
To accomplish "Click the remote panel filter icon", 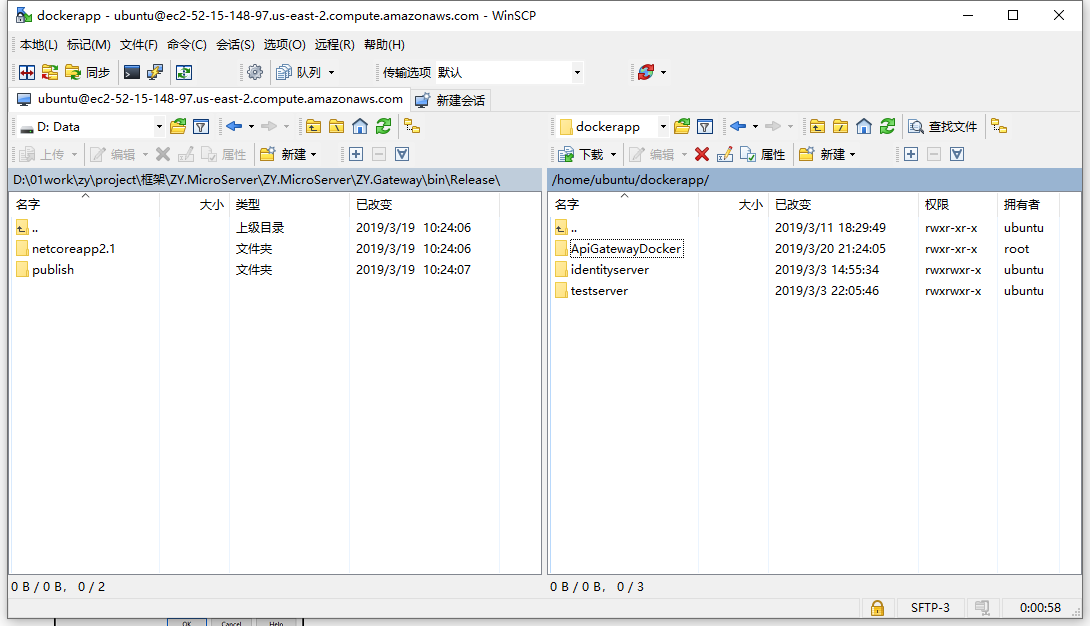I will pyautogui.click(x=705, y=126).
